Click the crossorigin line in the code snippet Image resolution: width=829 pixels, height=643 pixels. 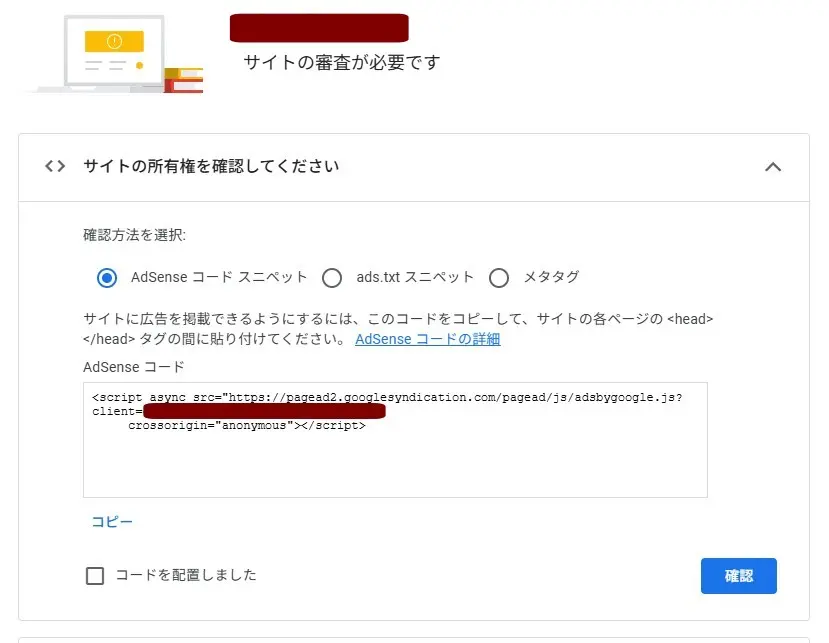tap(246, 425)
